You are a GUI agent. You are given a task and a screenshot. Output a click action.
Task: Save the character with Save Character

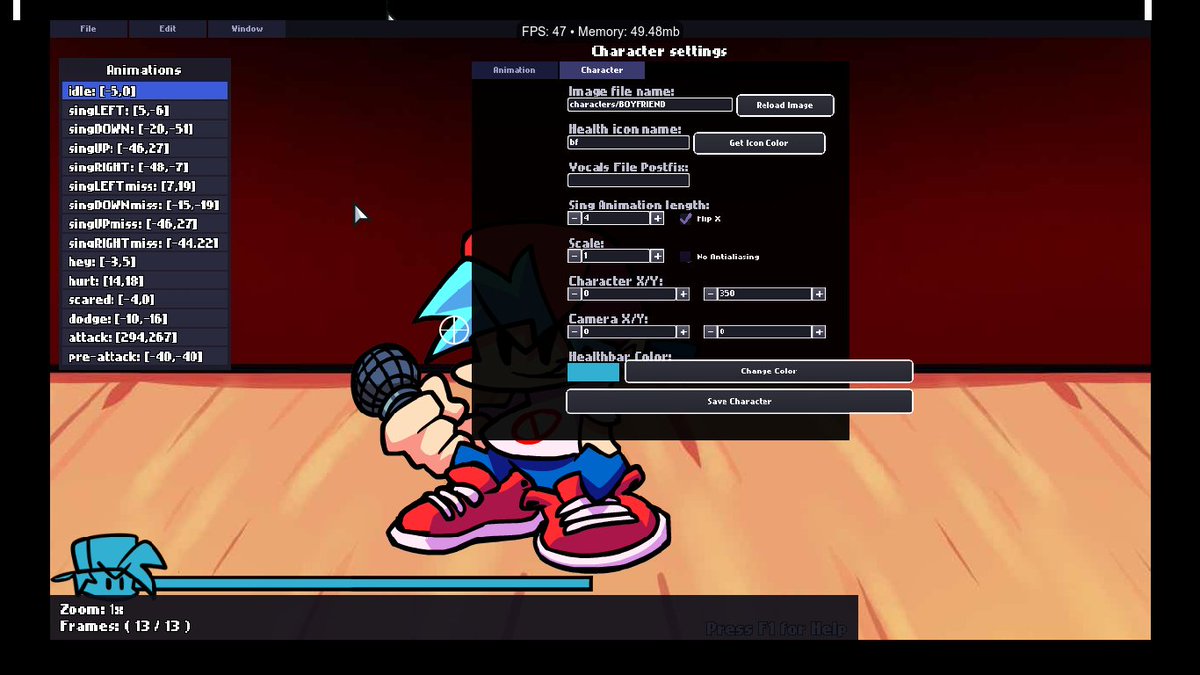[x=739, y=401]
